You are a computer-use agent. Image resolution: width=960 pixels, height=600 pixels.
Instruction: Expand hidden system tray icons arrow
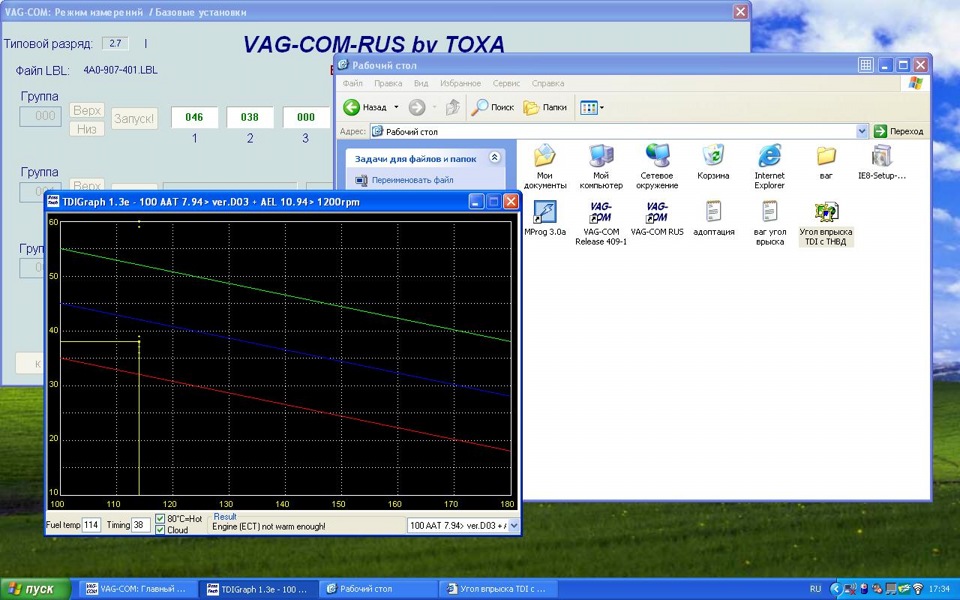click(836, 589)
